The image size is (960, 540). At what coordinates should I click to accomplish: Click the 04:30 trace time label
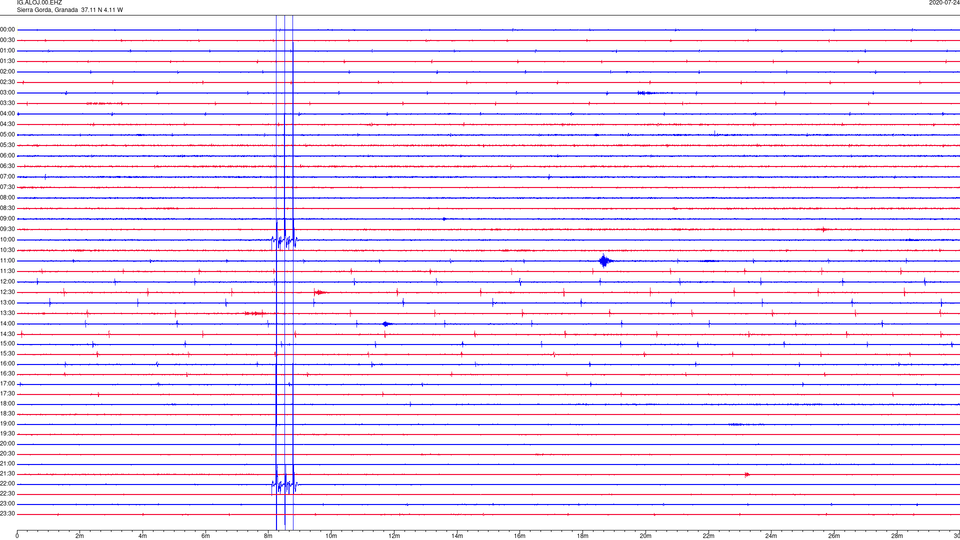point(8,124)
